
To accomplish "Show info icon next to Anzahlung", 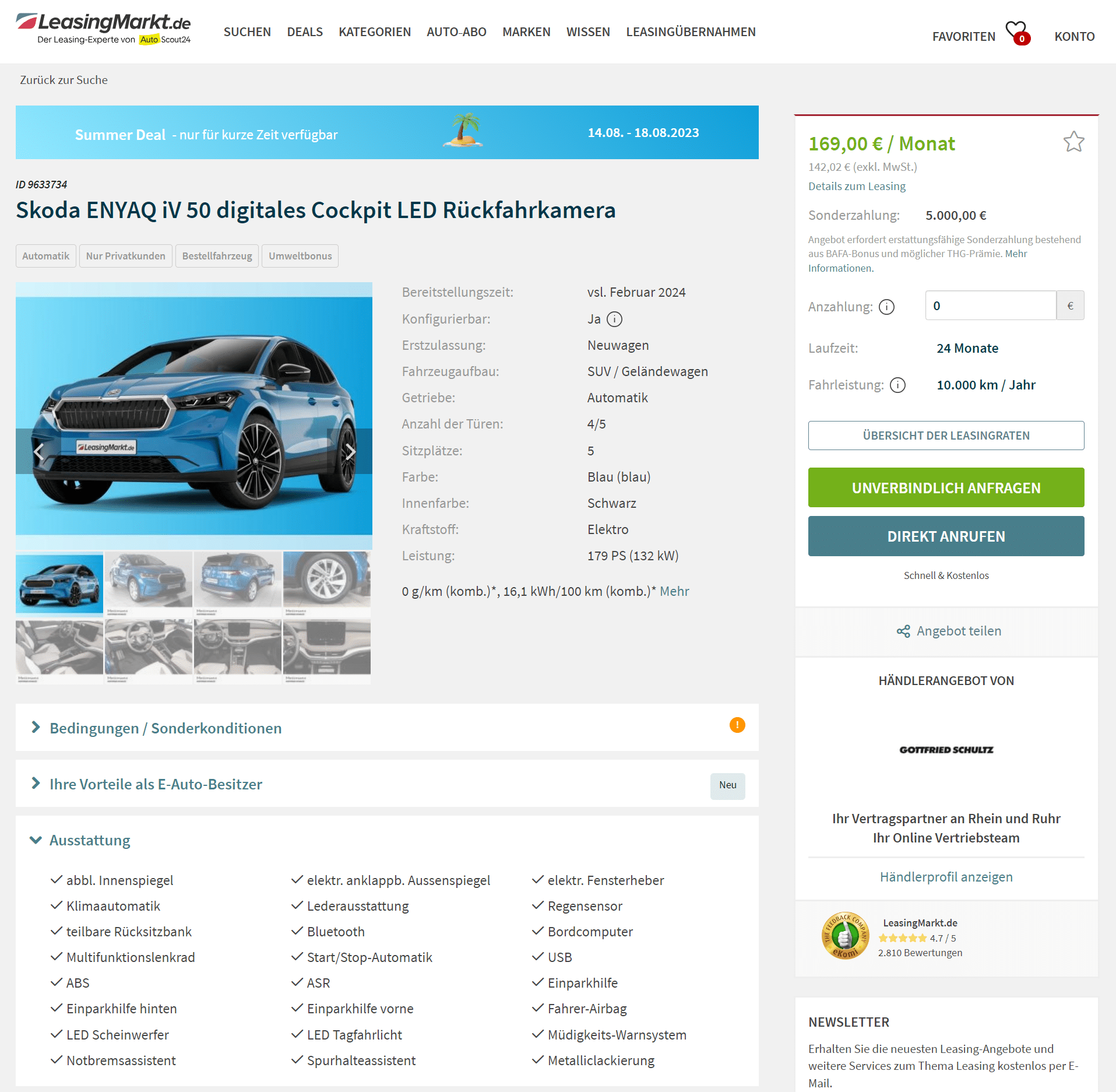I will tap(886, 307).
